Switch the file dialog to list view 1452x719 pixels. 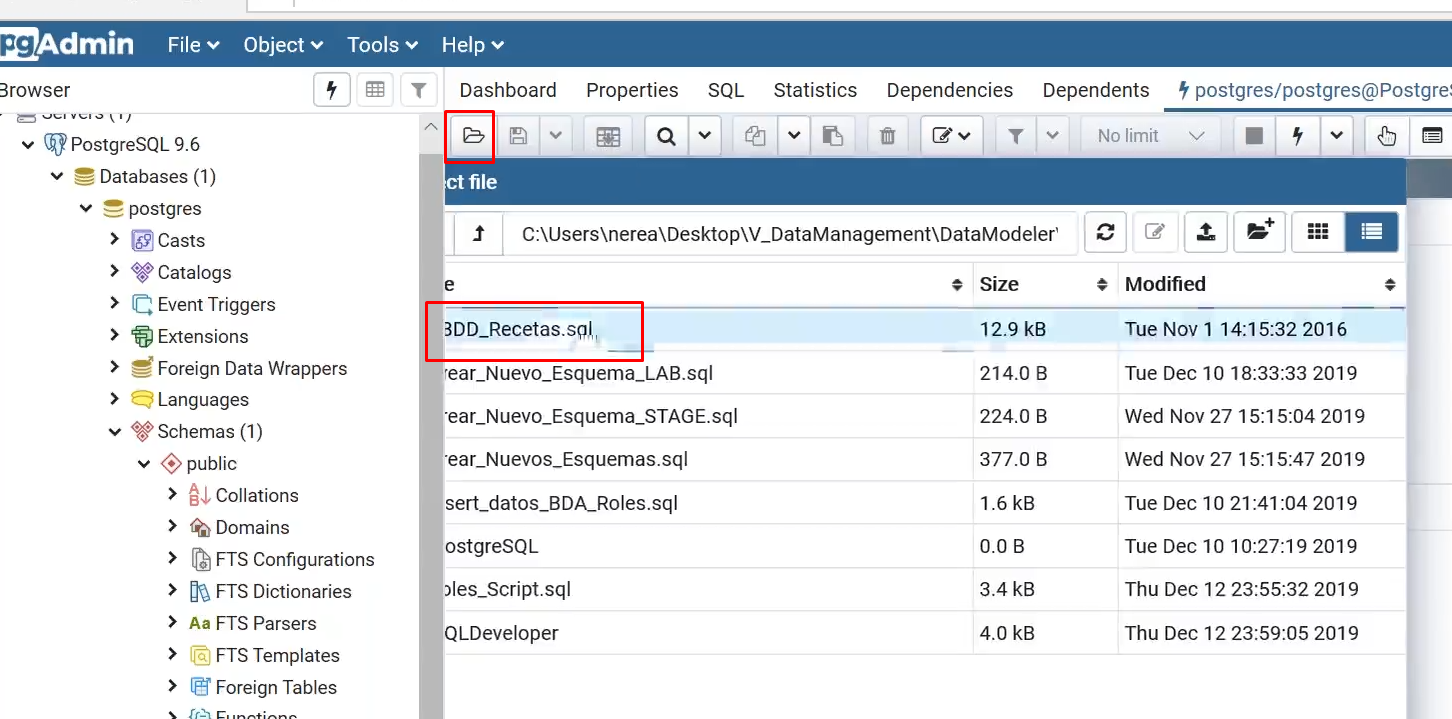tap(1371, 232)
